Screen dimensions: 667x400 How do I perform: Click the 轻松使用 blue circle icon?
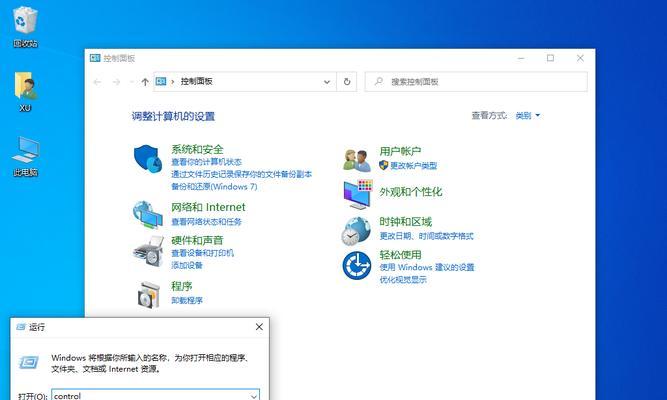(356, 266)
